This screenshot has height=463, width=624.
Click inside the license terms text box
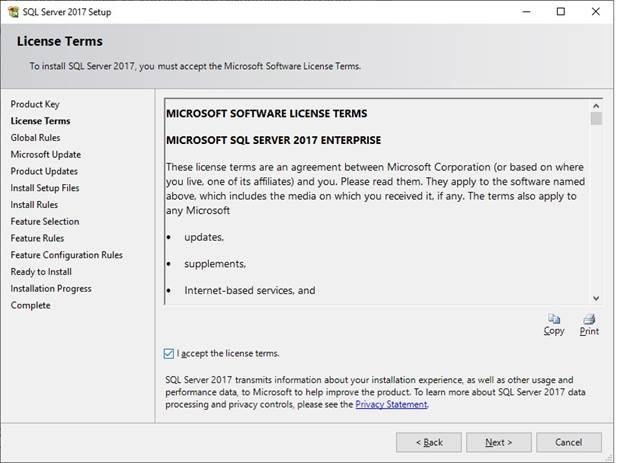coord(375,200)
